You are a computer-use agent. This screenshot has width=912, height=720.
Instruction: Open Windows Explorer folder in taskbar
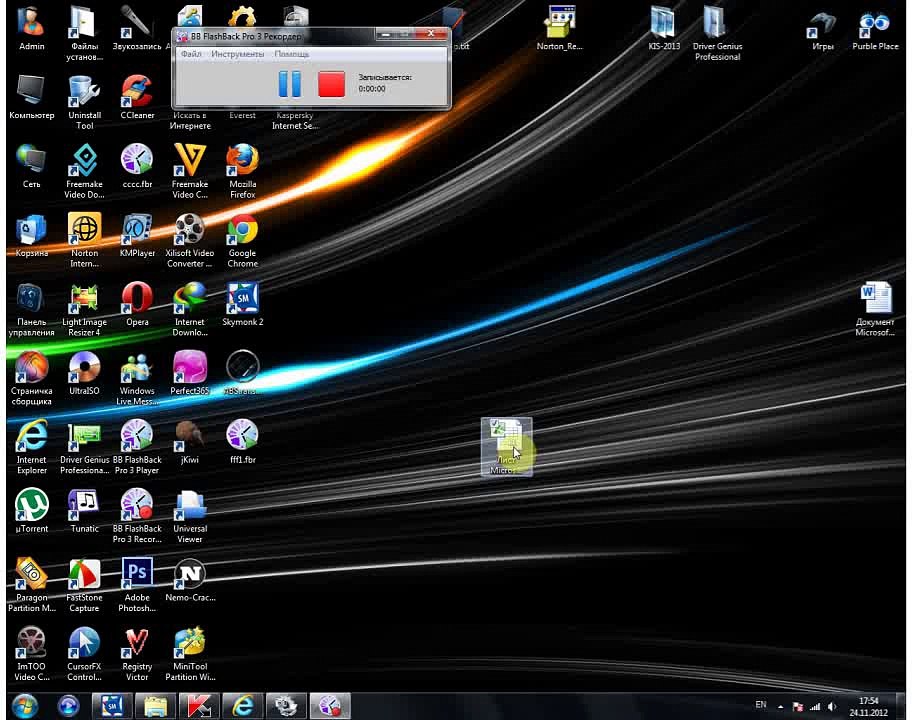[x=155, y=706]
